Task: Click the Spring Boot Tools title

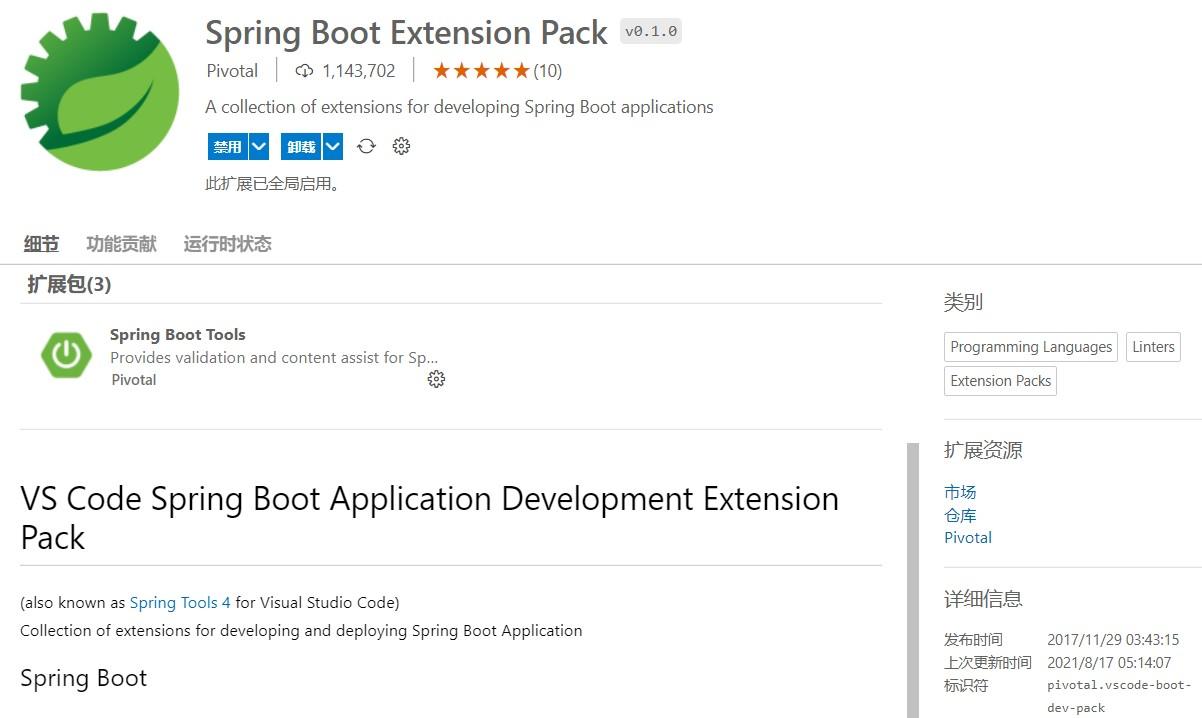Action: tap(177, 335)
